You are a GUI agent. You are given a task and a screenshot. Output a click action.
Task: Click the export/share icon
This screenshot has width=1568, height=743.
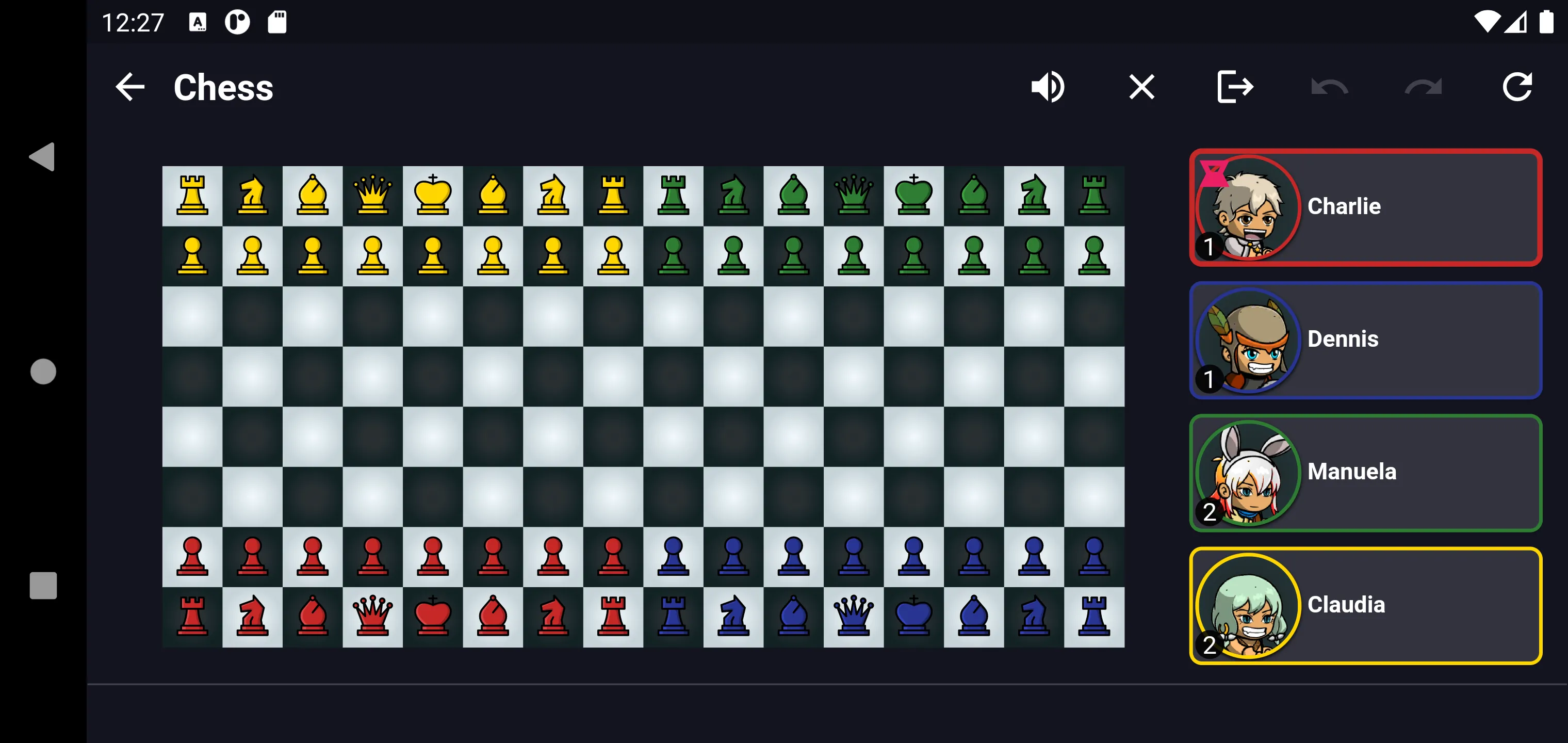coord(1232,88)
